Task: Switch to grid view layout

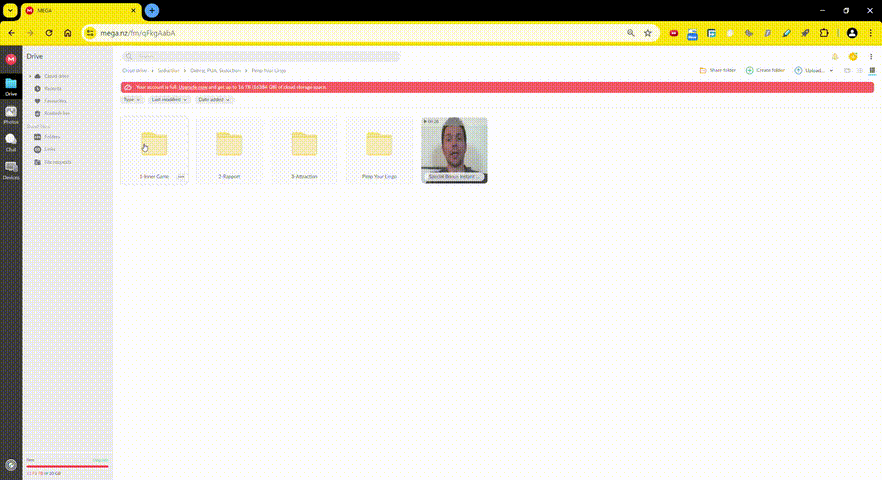Action: point(872,70)
